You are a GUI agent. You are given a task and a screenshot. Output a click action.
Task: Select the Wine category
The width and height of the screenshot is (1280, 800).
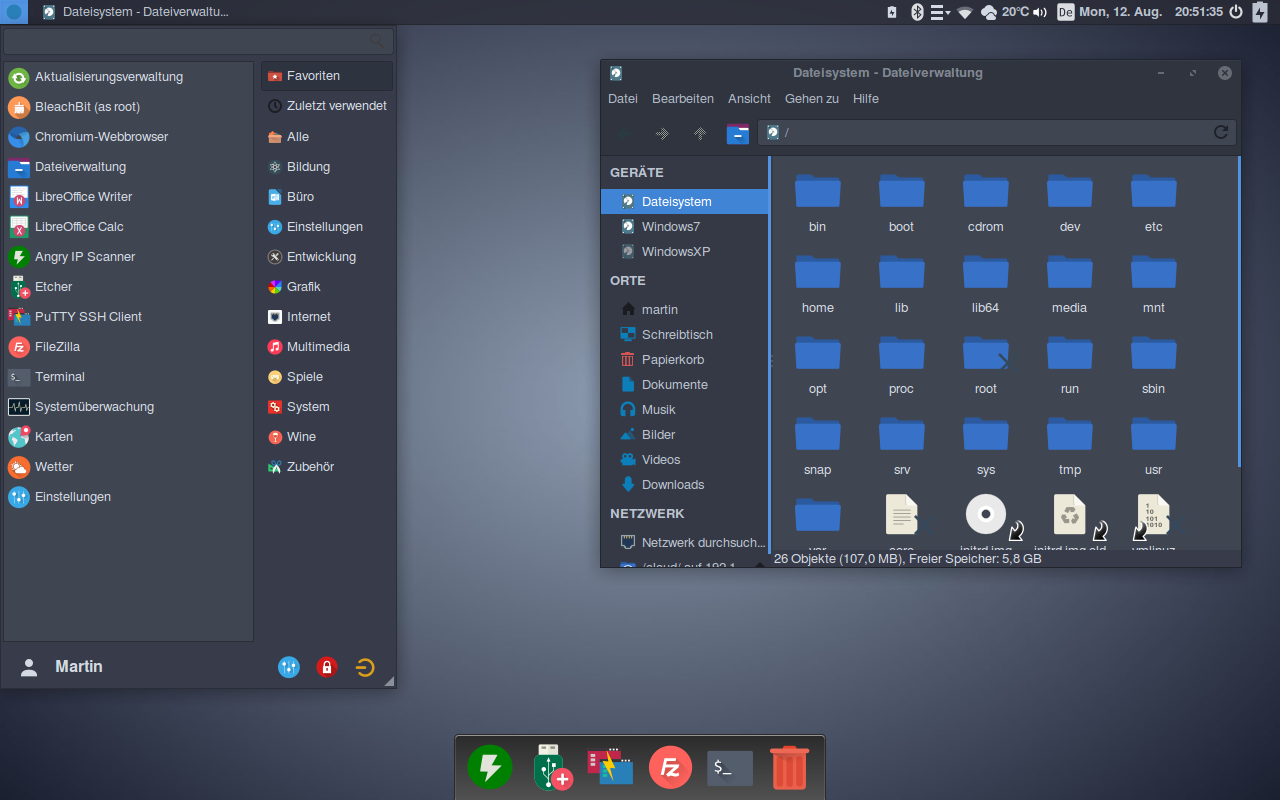point(327,437)
